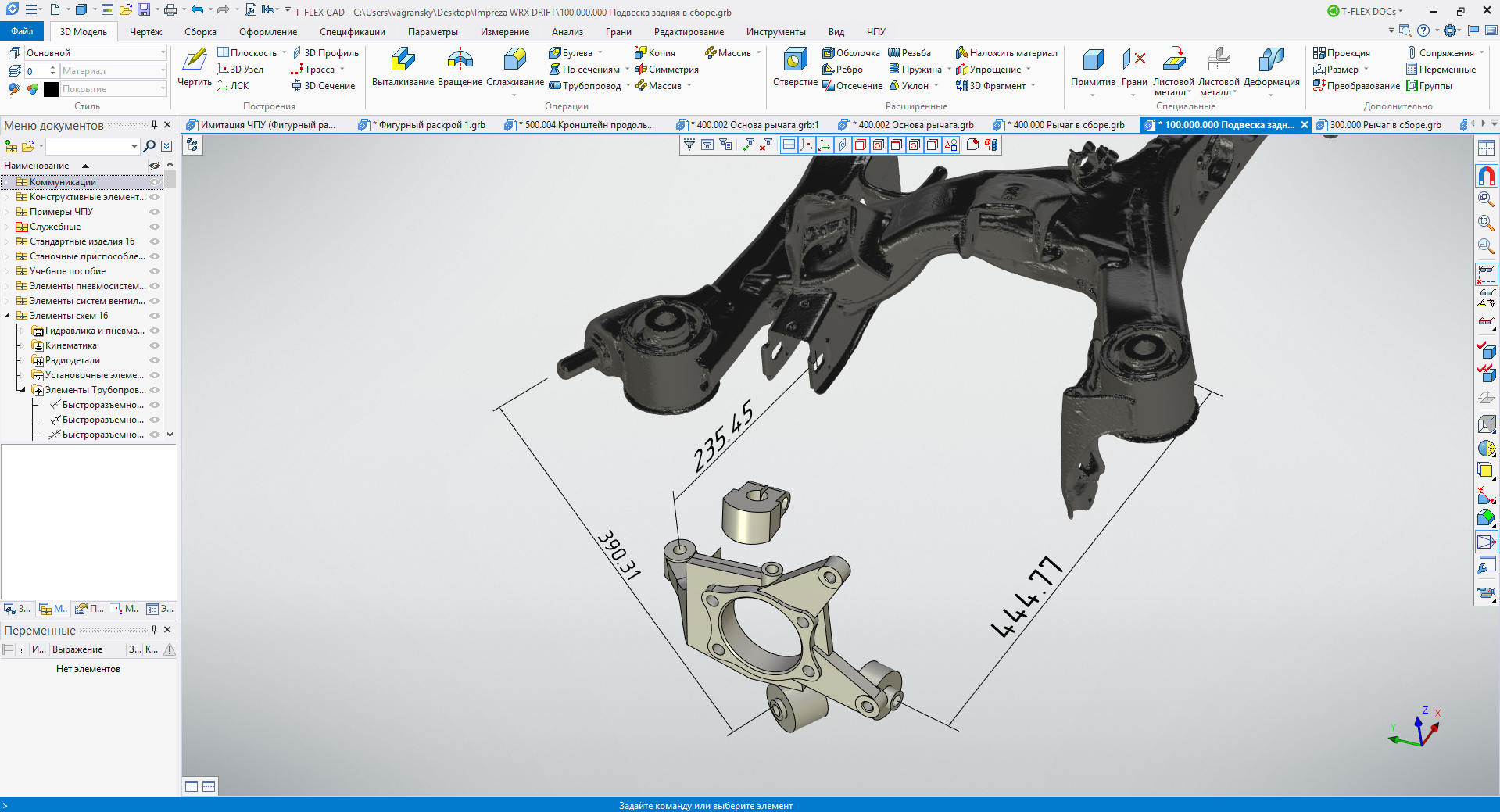Click the Симметрия tool
This screenshot has height=812, width=1500.
666,69
